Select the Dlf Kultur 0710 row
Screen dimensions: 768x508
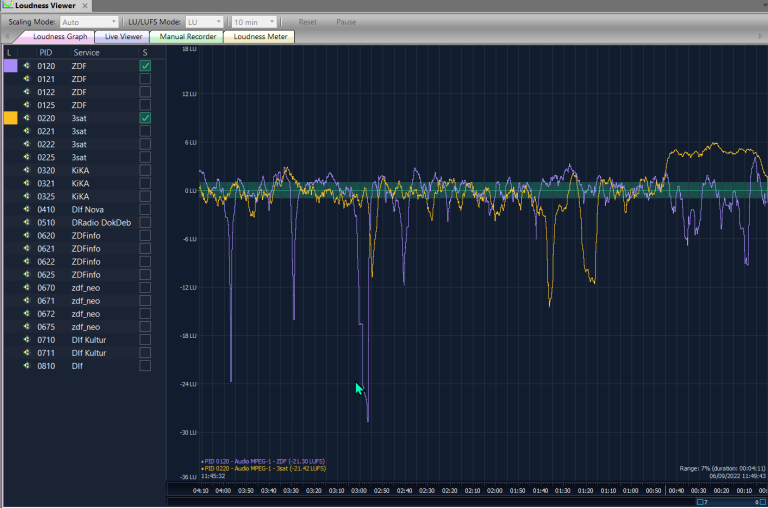[x=84, y=339]
